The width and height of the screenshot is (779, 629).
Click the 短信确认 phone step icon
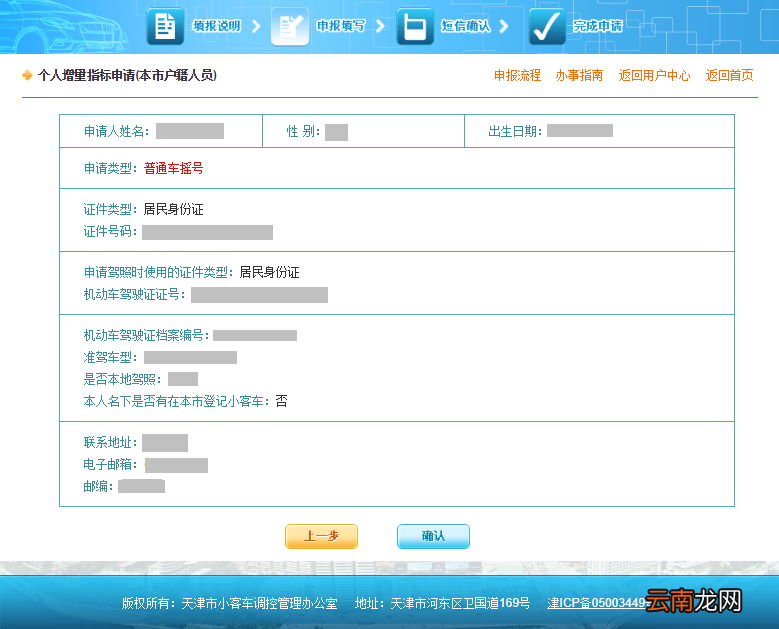coord(415,26)
